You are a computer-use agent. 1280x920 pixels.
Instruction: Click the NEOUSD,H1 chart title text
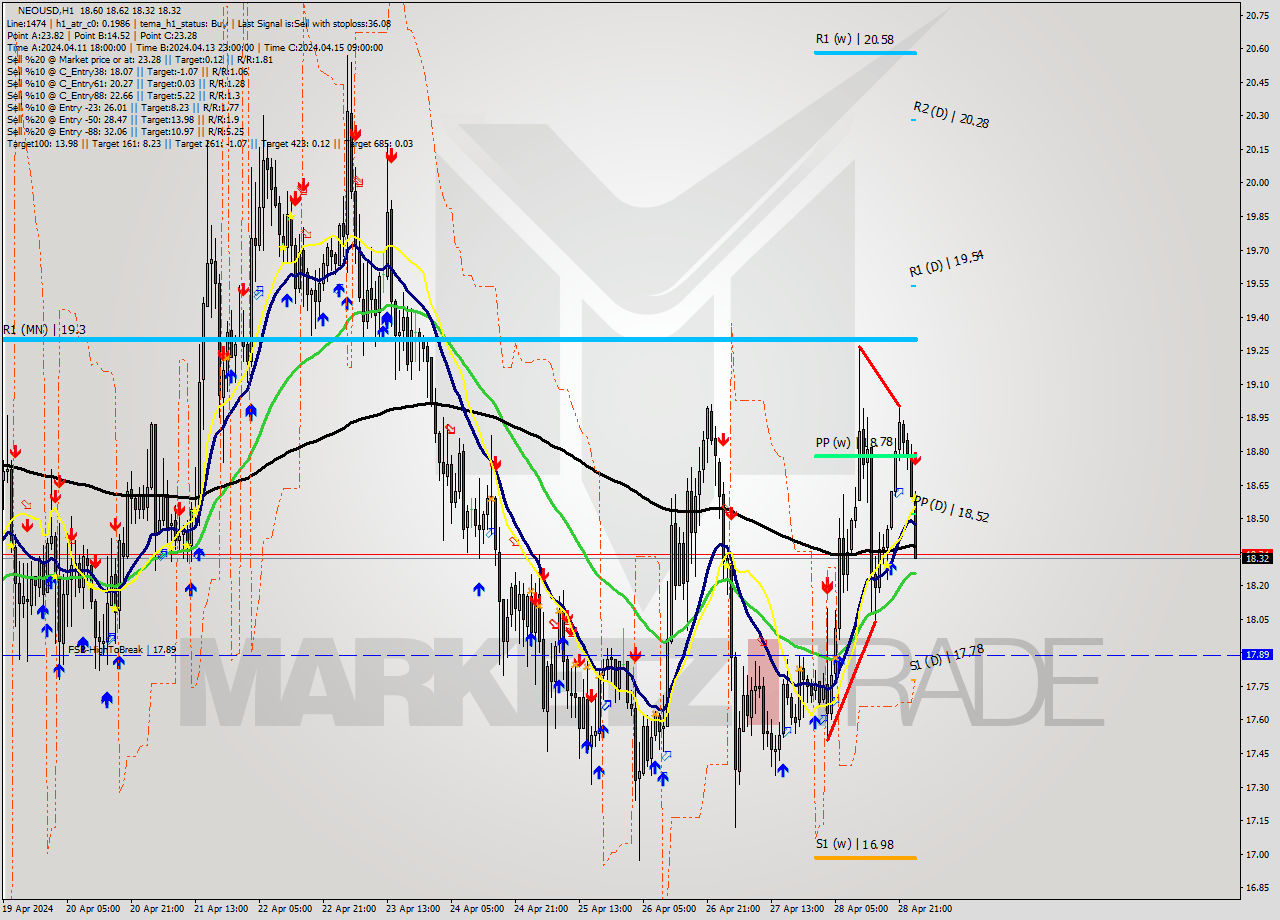point(45,10)
